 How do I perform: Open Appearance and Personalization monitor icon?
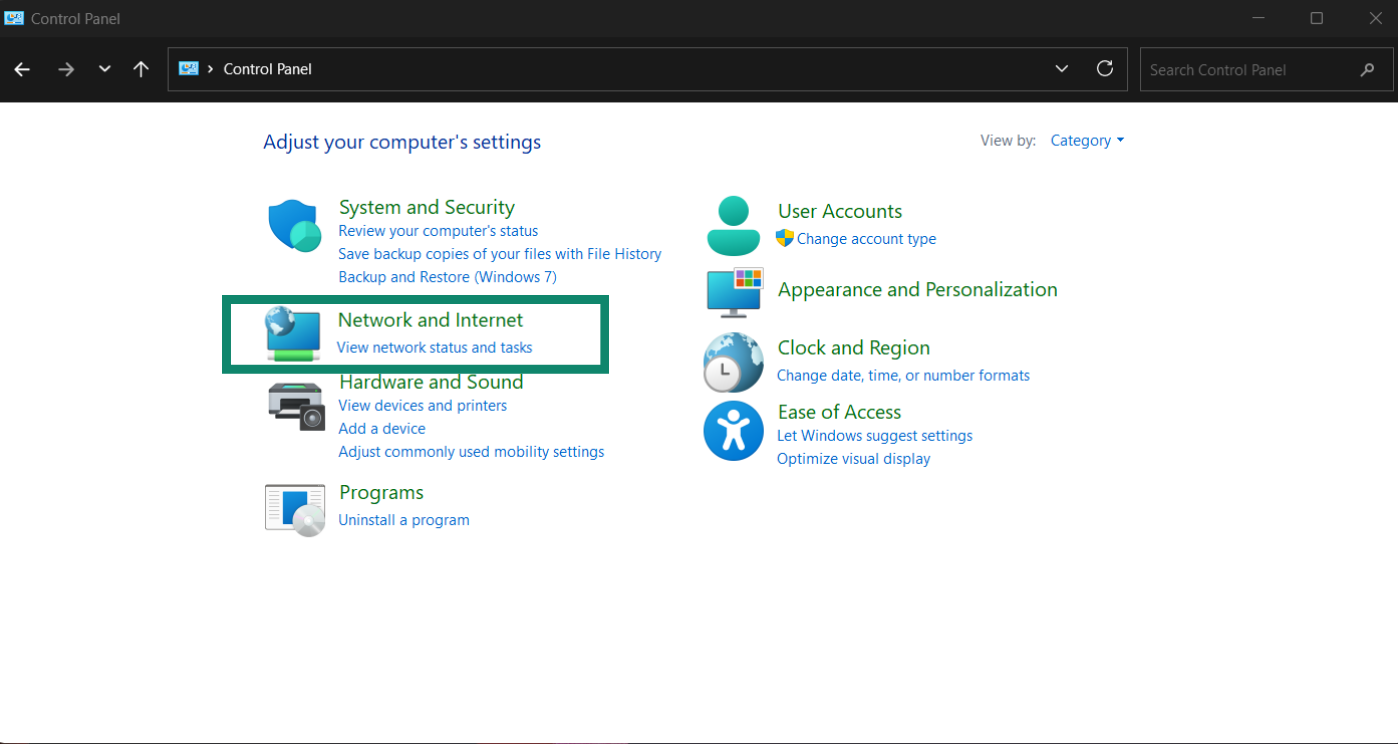click(735, 291)
